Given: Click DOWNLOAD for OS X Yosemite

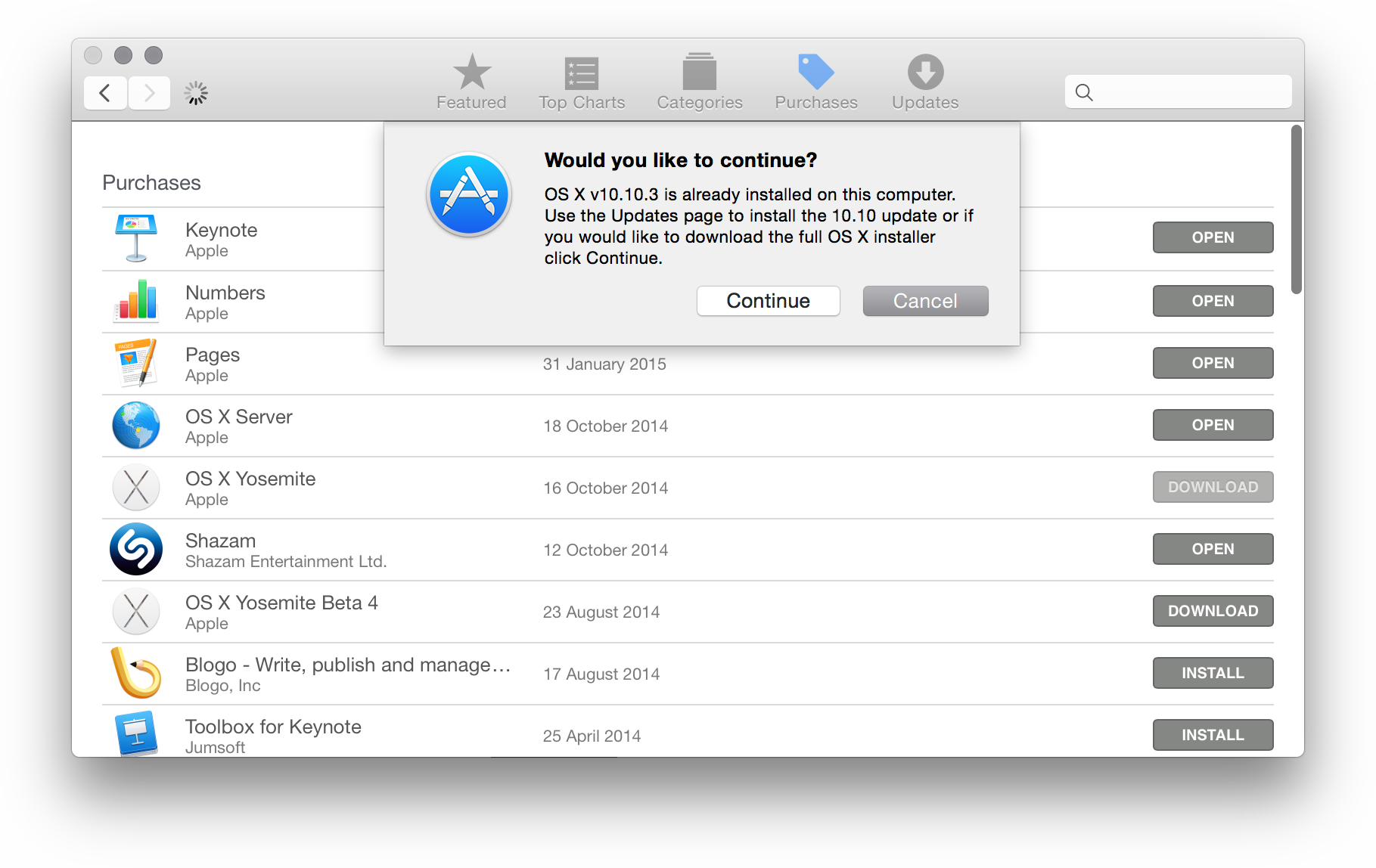Looking at the screenshot, I should (1213, 487).
